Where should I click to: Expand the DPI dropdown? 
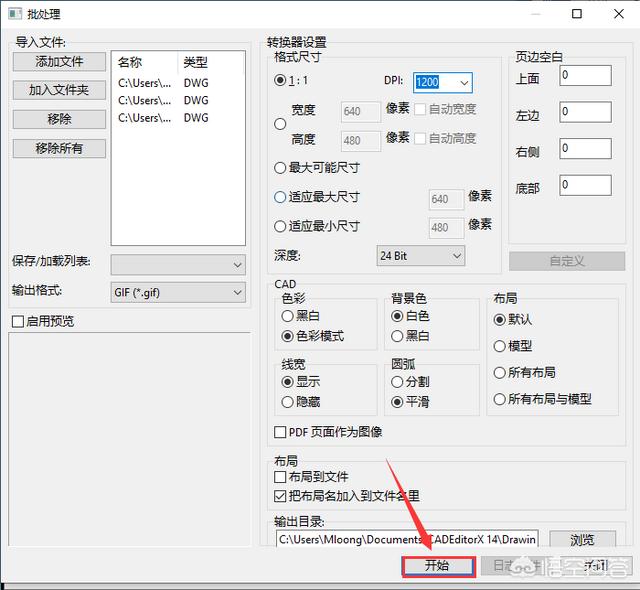463,83
